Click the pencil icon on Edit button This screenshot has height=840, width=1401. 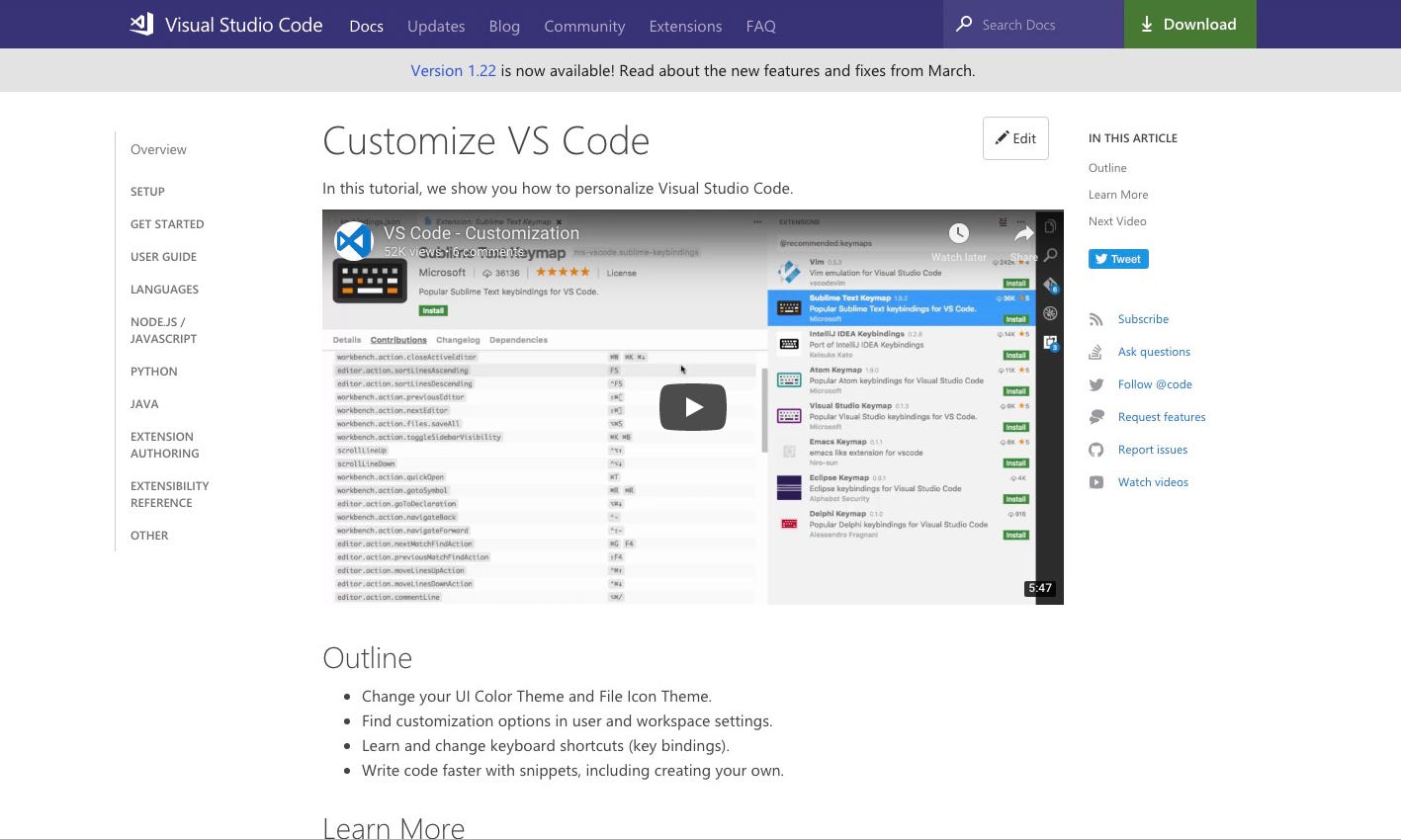point(1002,138)
